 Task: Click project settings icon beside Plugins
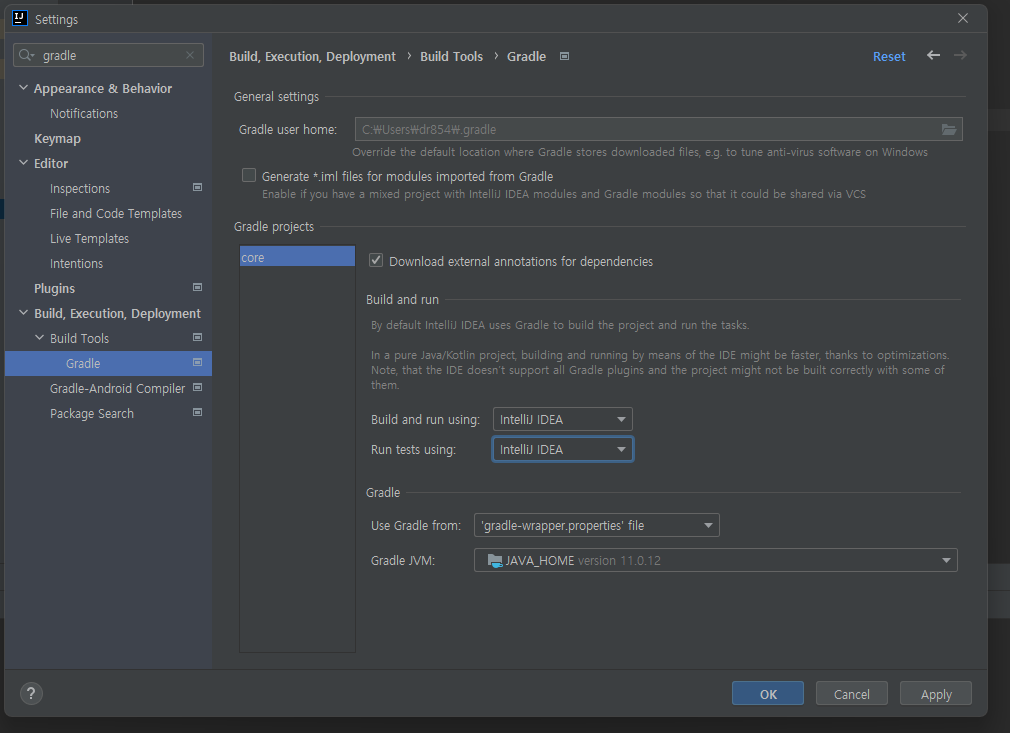(198, 287)
